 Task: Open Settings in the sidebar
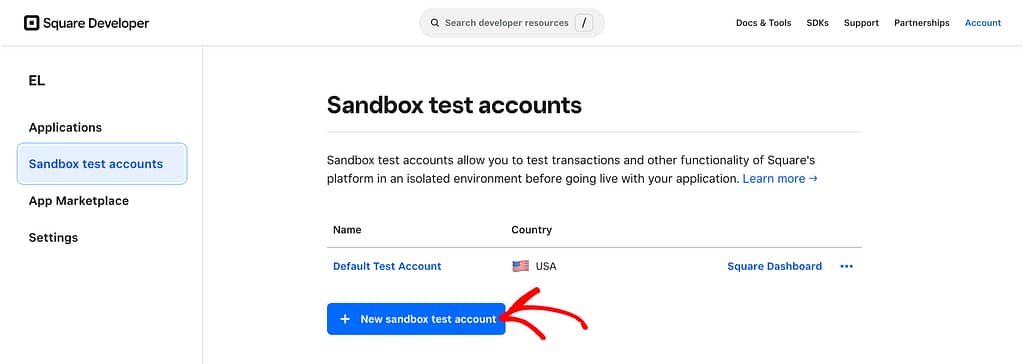(54, 237)
